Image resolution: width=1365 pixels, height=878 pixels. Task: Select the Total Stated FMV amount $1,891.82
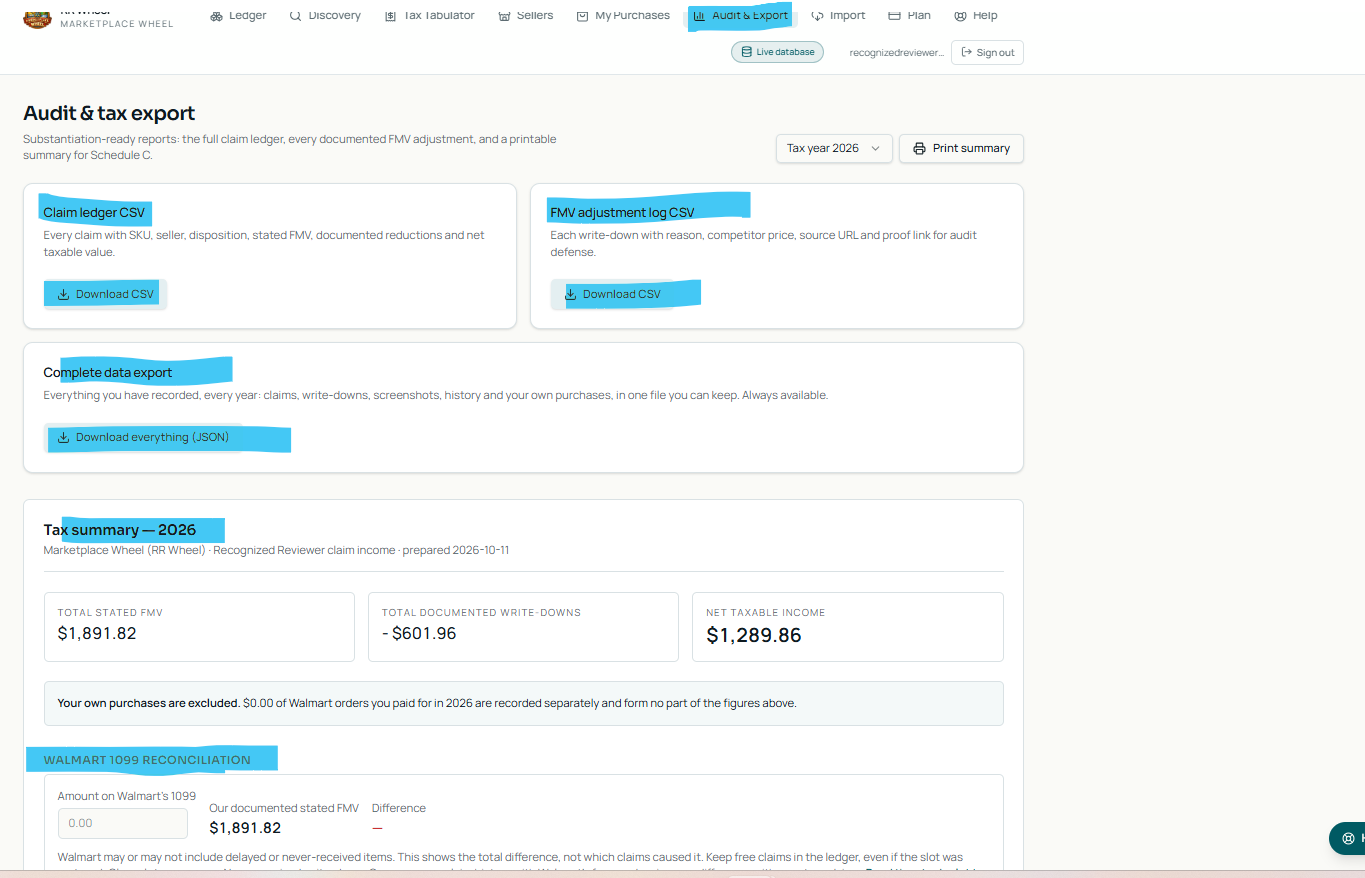(x=97, y=633)
